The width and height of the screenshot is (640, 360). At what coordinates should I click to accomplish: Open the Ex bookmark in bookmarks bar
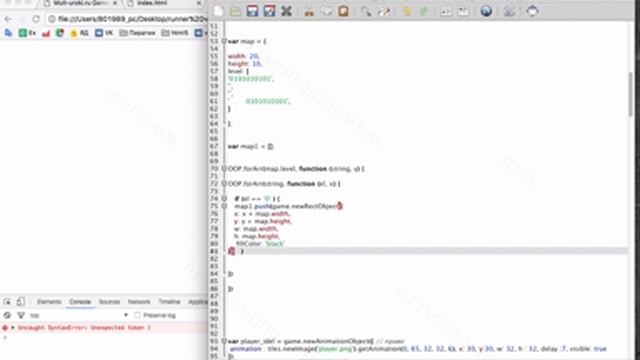pos(27,33)
